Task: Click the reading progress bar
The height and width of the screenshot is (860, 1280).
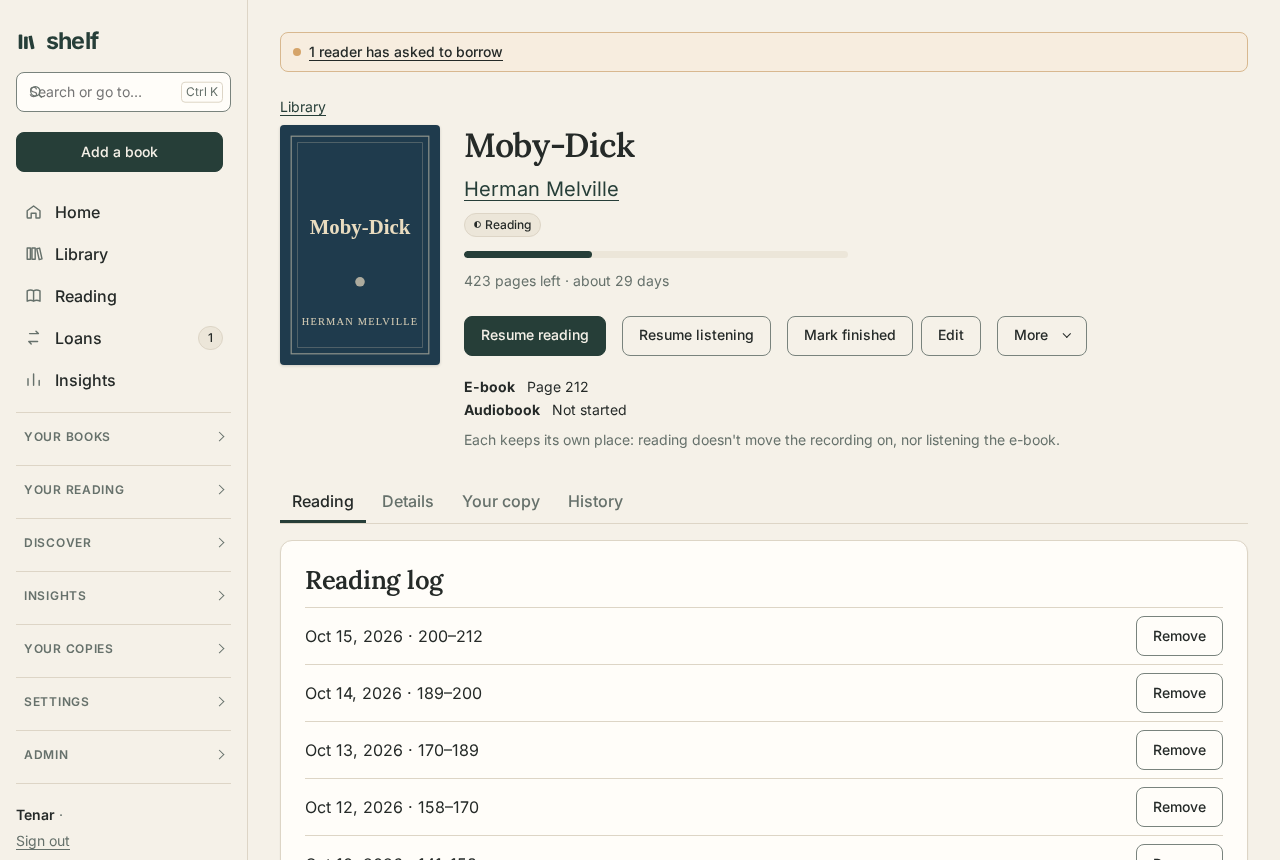Action: point(656,255)
